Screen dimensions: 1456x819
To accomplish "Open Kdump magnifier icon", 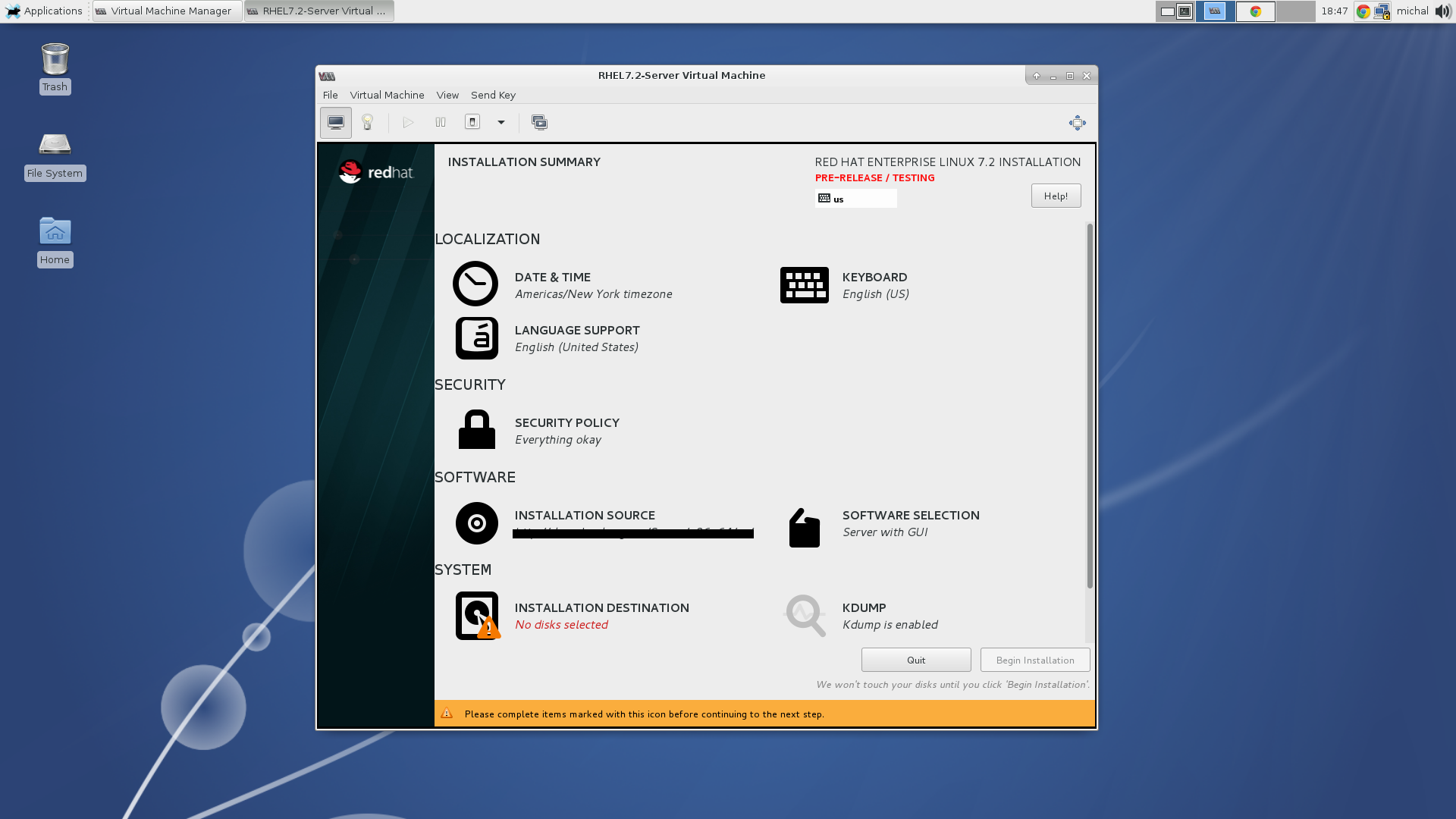I will pyautogui.click(x=804, y=615).
